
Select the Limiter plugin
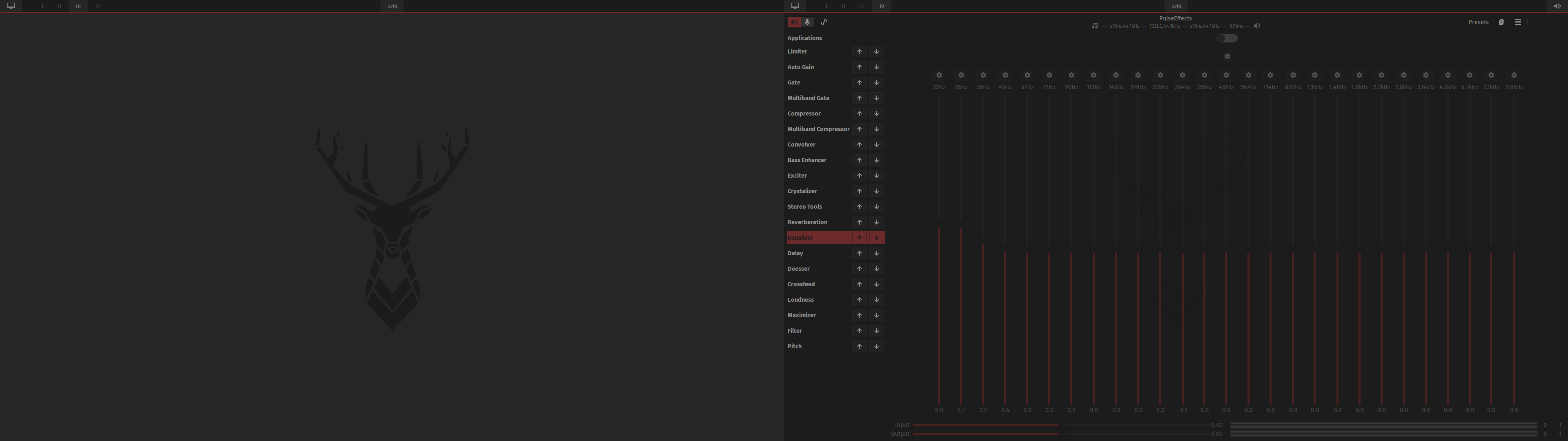pyautogui.click(x=797, y=52)
